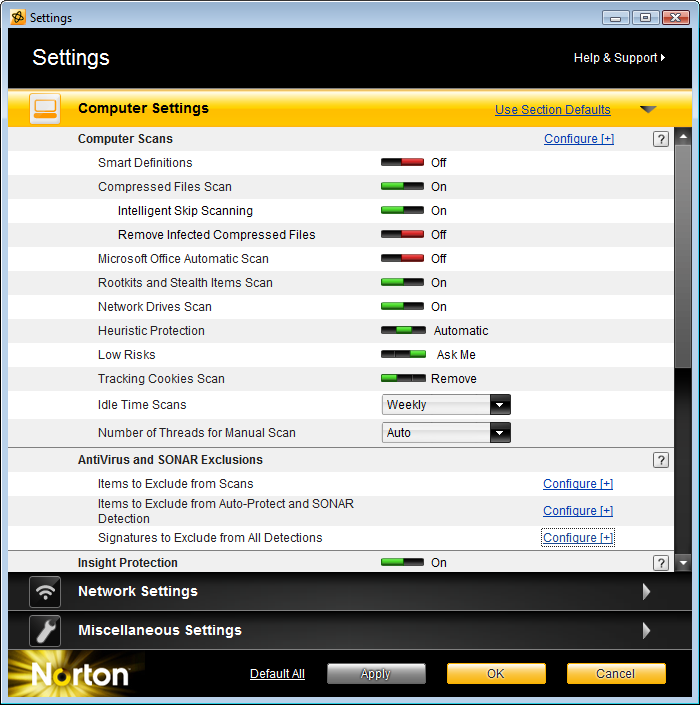Open the Idle Time Scans dropdown
Screen dimensions: 700x705
pos(446,405)
